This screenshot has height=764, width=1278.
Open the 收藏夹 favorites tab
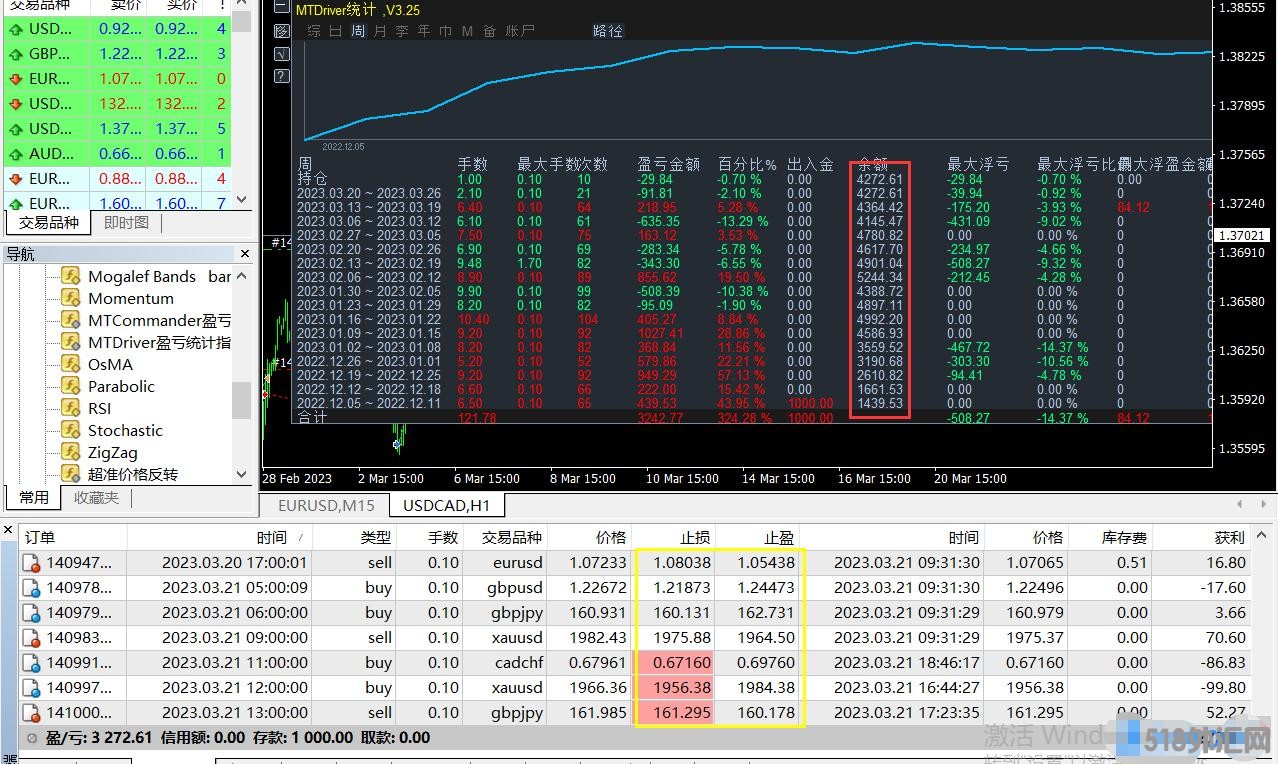(x=96, y=497)
